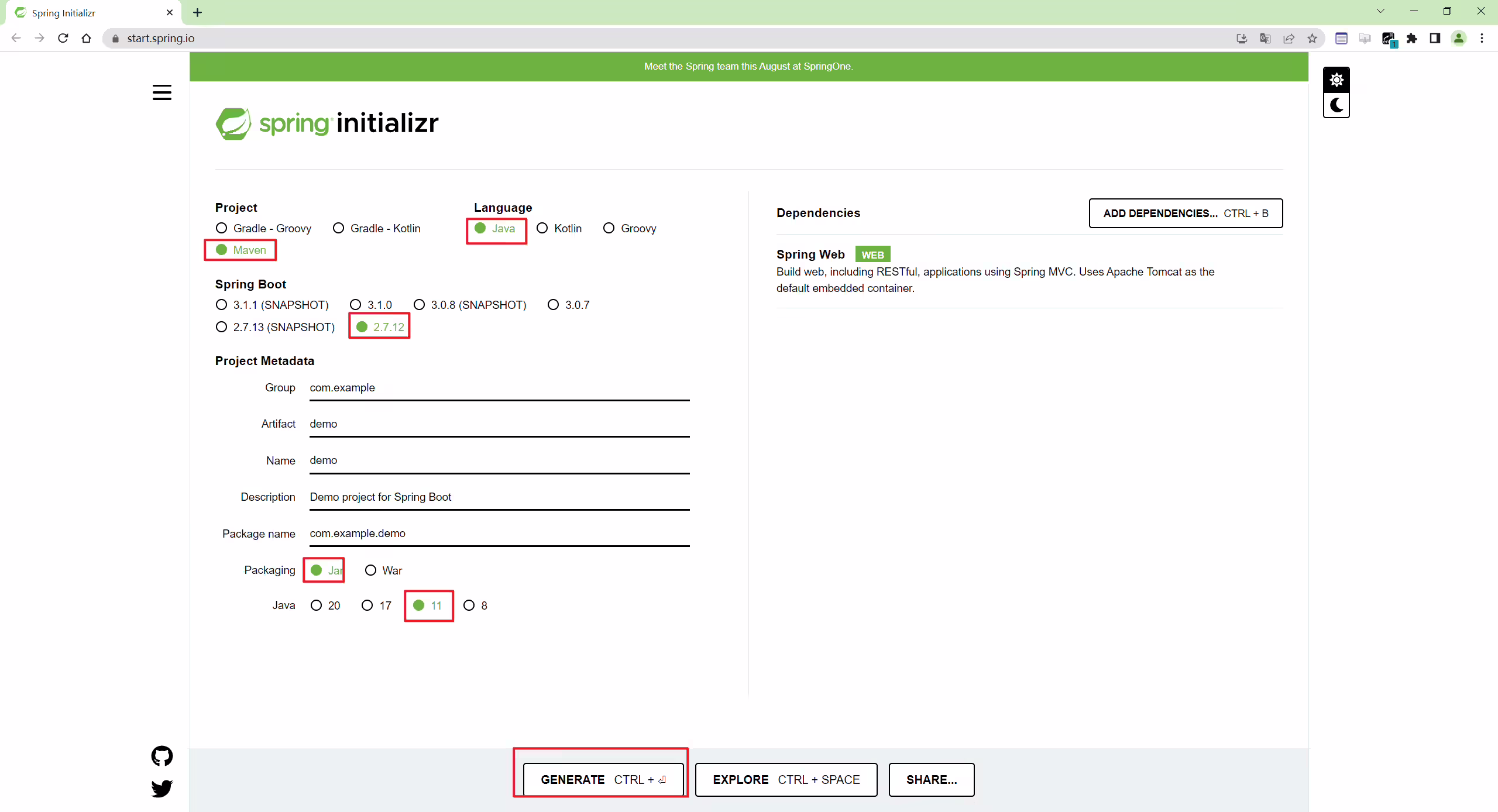1498x812 pixels.
Task: Bookmark this page with star icon
Action: point(1313,38)
